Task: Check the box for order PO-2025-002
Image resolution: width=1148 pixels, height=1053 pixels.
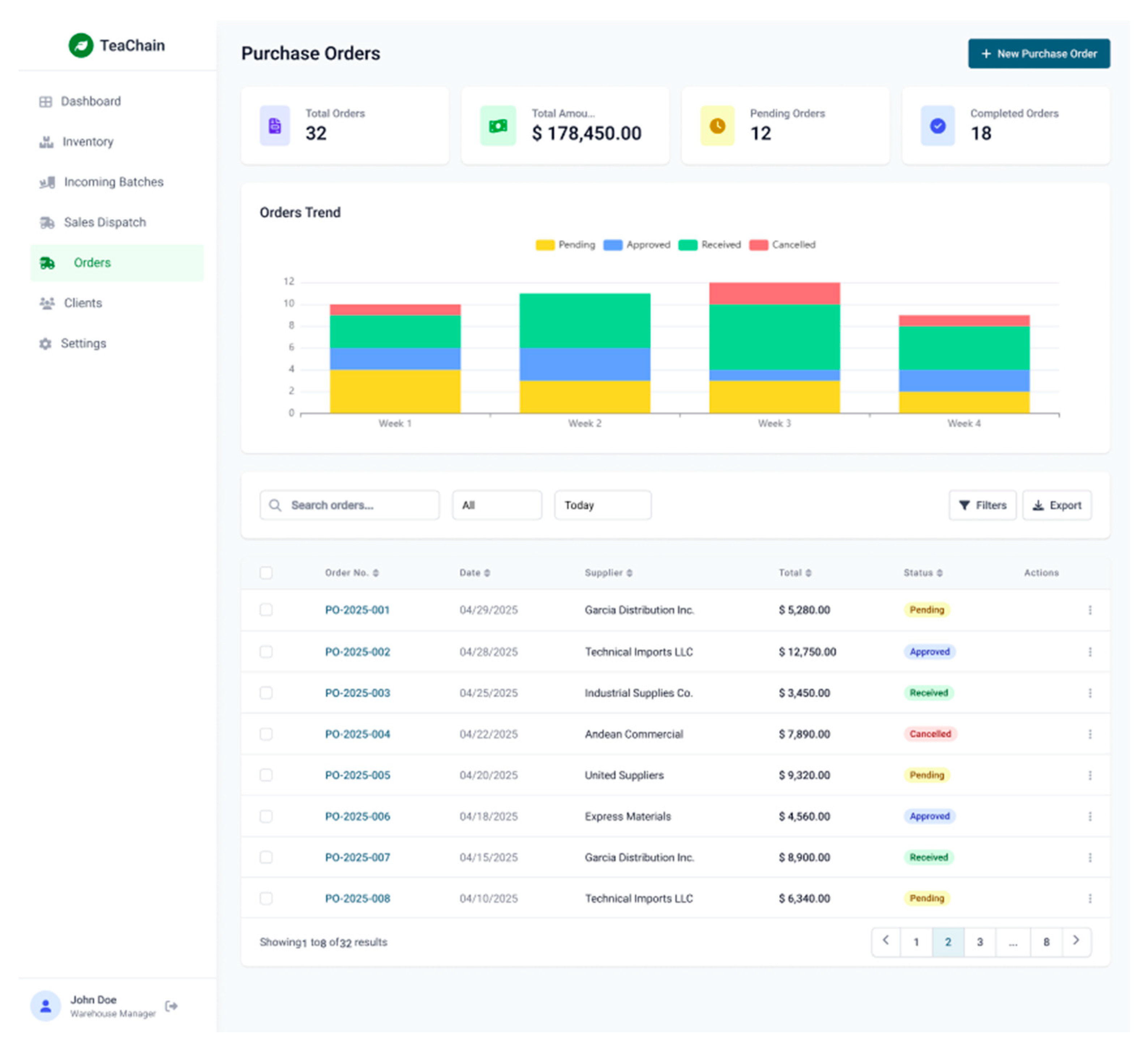Action: pos(266,651)
